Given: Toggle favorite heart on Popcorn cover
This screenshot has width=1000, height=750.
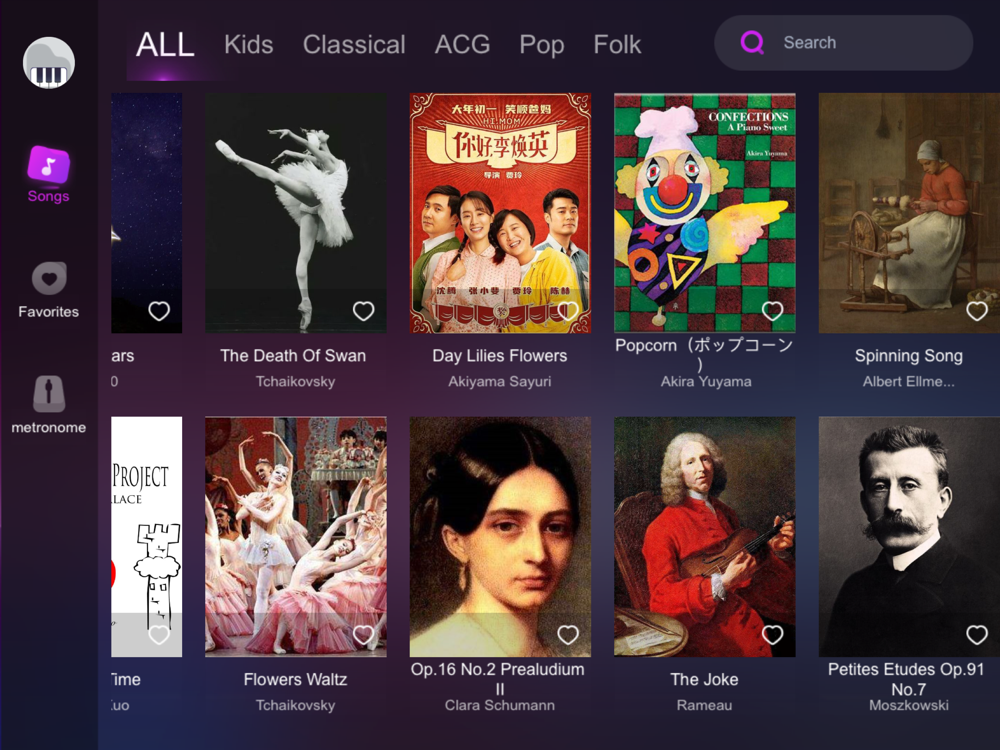Looking at the screenshot, I should [772, 311].
